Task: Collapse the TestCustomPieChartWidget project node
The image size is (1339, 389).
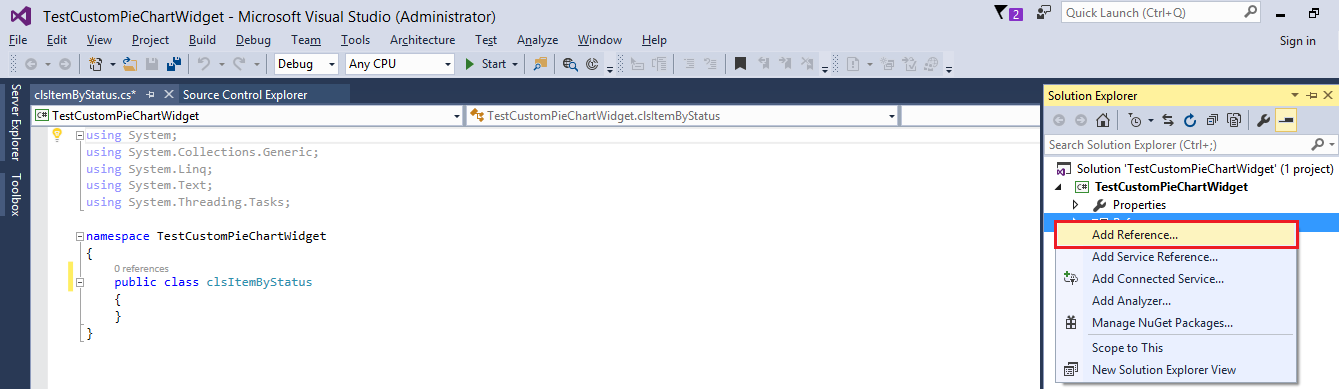Action: coord(1059,187)
